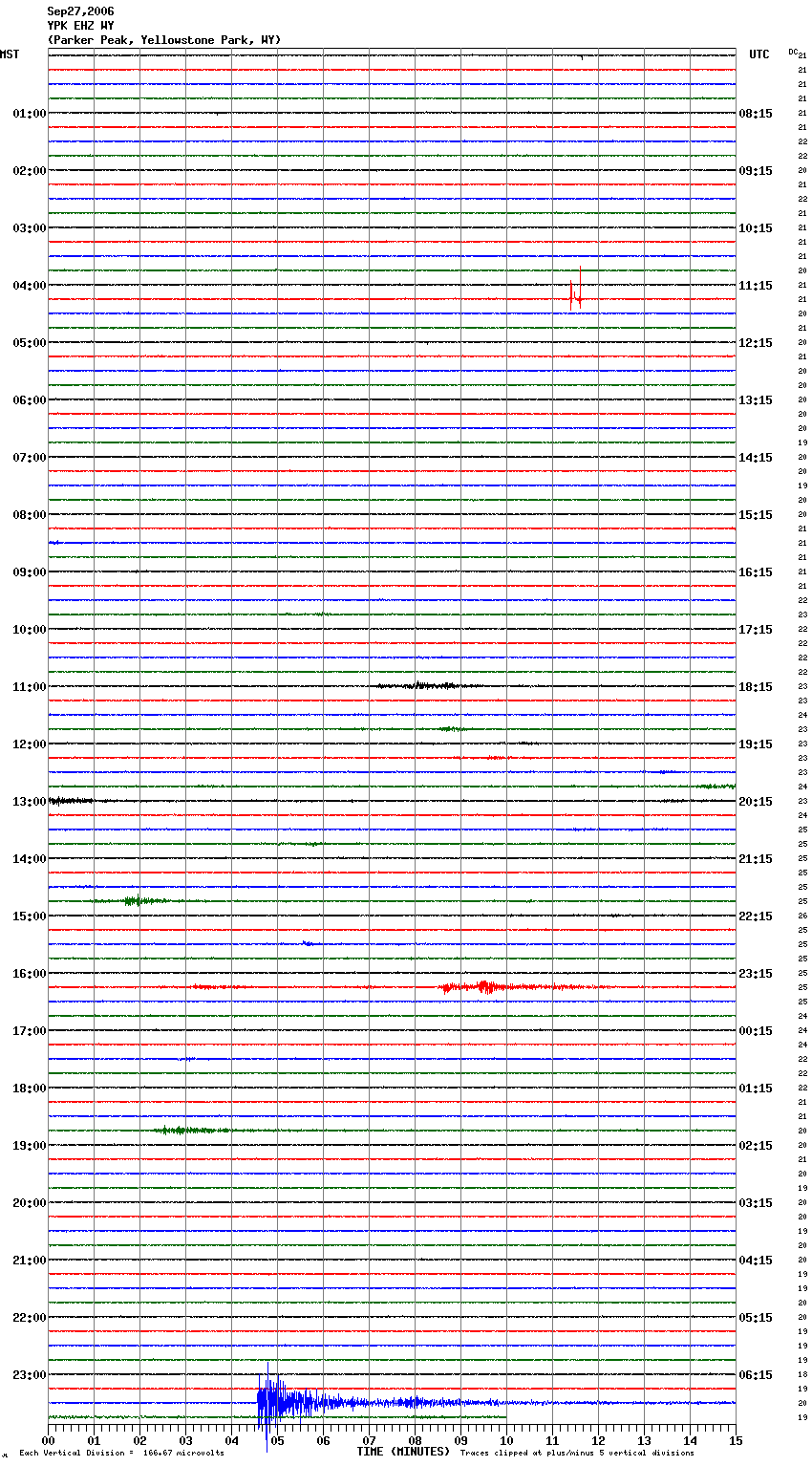Click the 12:15 UTC time label

(756, 343)
